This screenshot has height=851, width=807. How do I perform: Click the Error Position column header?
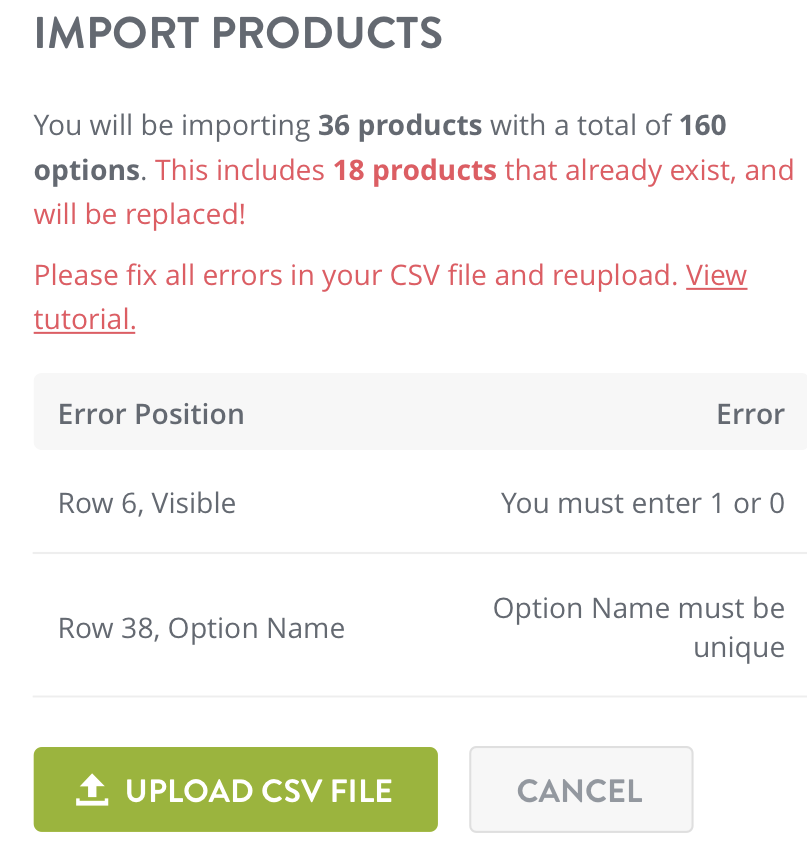150,413
